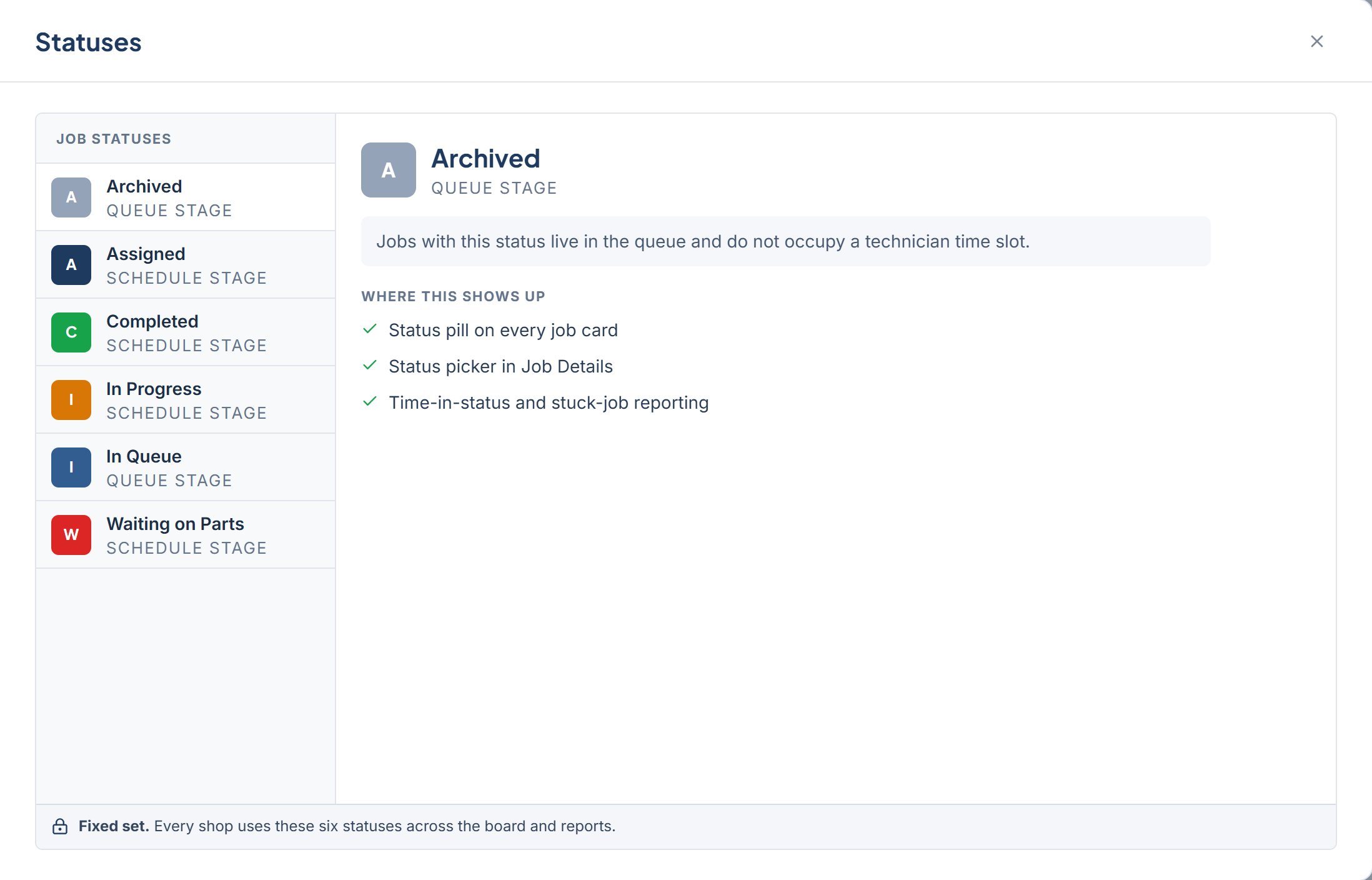This screenshot has width=1372, height=880.
Task: Click the Statuses dialog title
Action: 89,42
